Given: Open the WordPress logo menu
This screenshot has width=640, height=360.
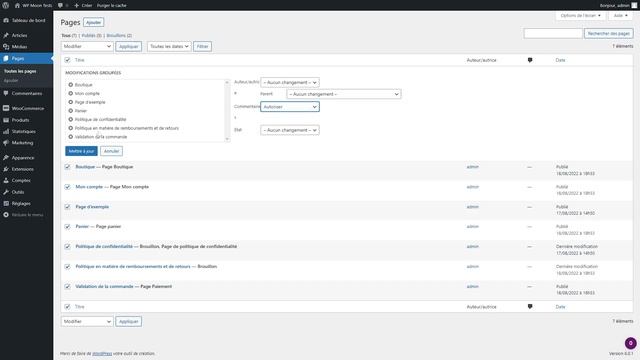Looking at the screenshot, I should tap(6, 5).
